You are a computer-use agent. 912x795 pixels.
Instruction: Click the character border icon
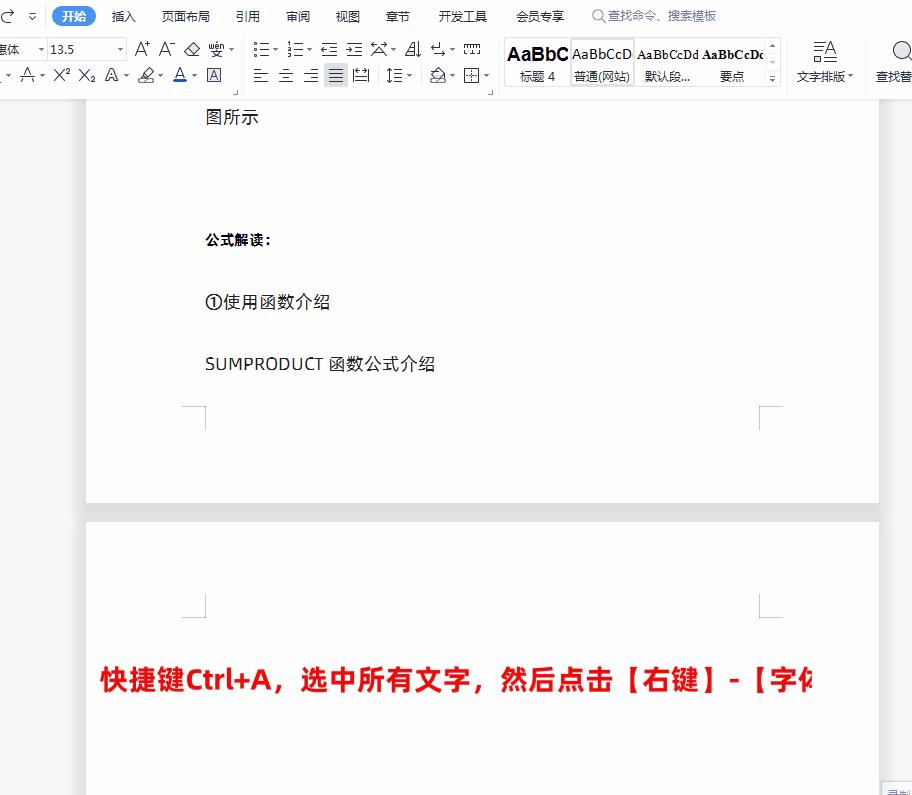click(213, 75)
